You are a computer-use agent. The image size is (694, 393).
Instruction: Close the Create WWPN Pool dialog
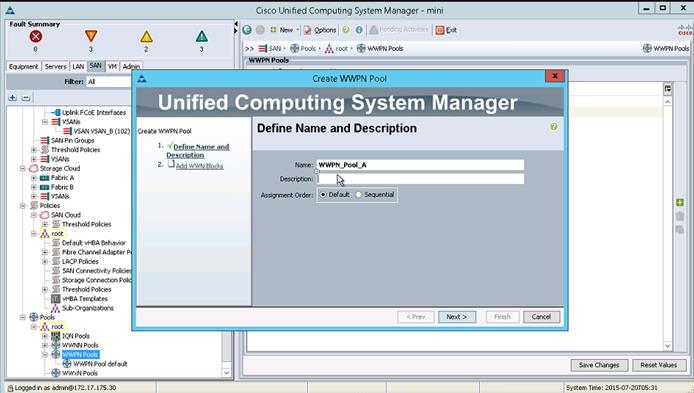(x=555, y=76)
